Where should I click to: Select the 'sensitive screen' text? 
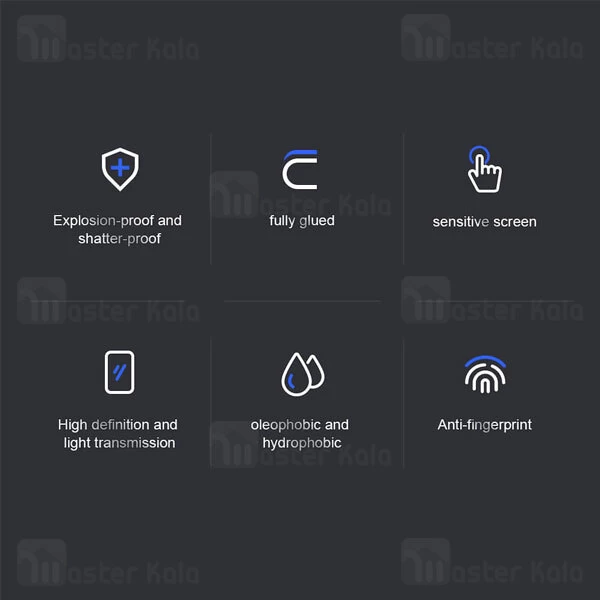[x=484, y=222]
